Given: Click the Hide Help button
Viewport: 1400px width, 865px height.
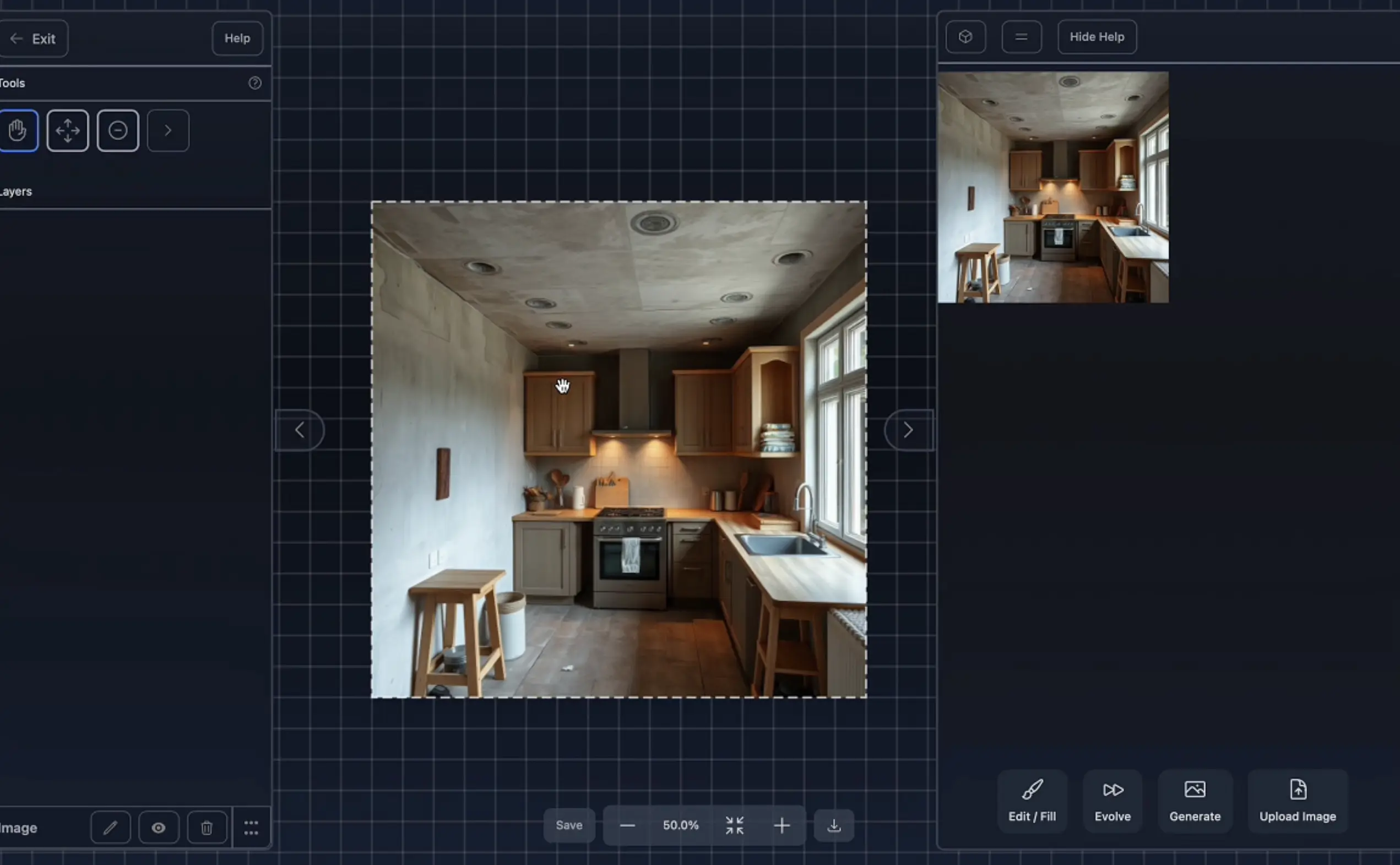Looking at the screenshot, I should 1096,36.
